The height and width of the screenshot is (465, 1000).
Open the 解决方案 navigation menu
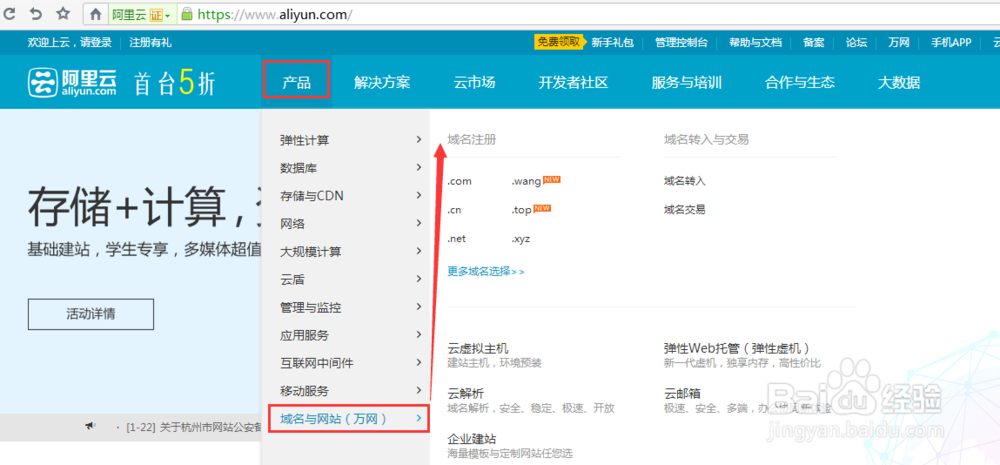click(x=382, y=82)
